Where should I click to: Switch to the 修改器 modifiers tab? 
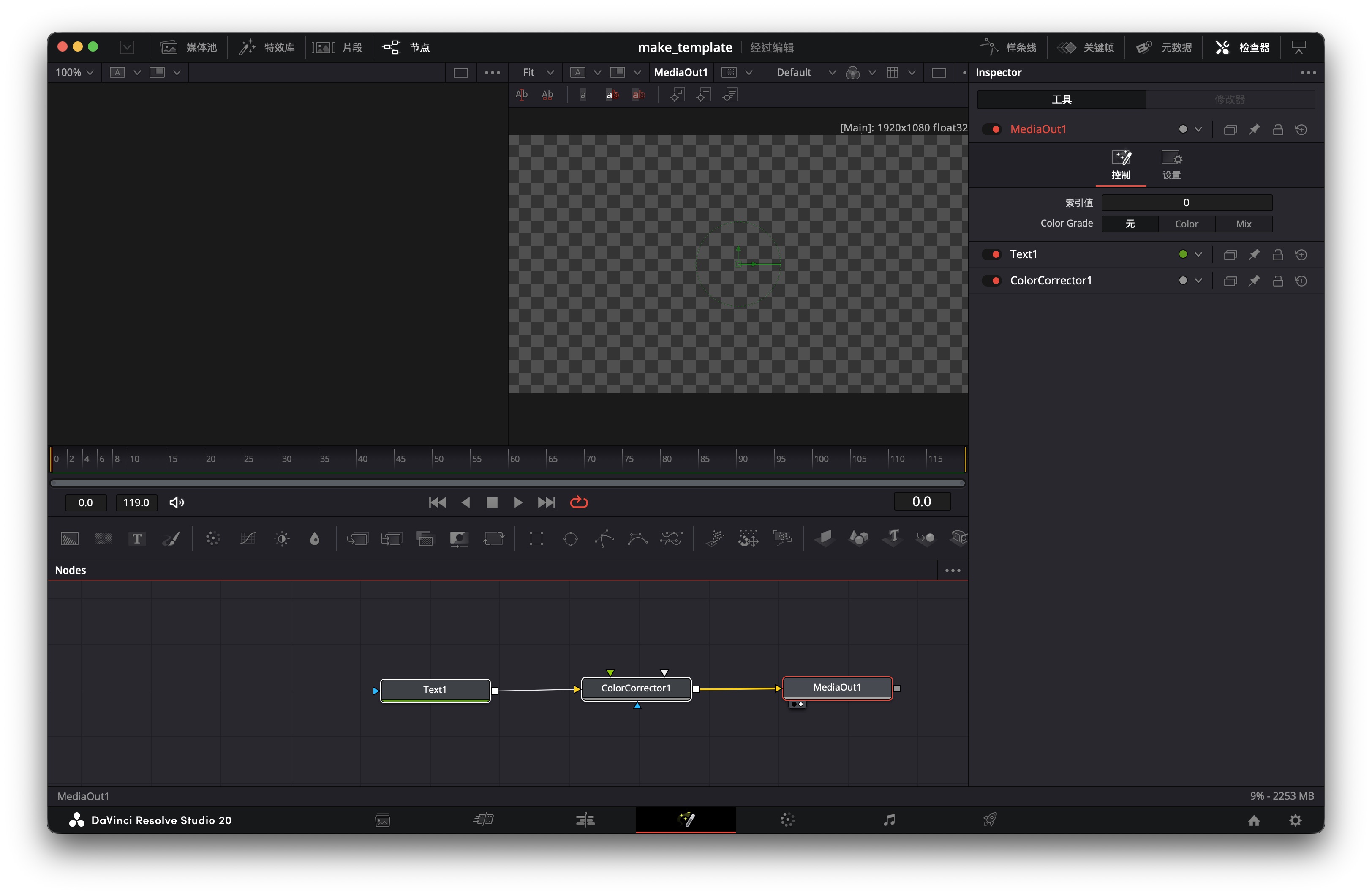click(x=1229, y=99)
